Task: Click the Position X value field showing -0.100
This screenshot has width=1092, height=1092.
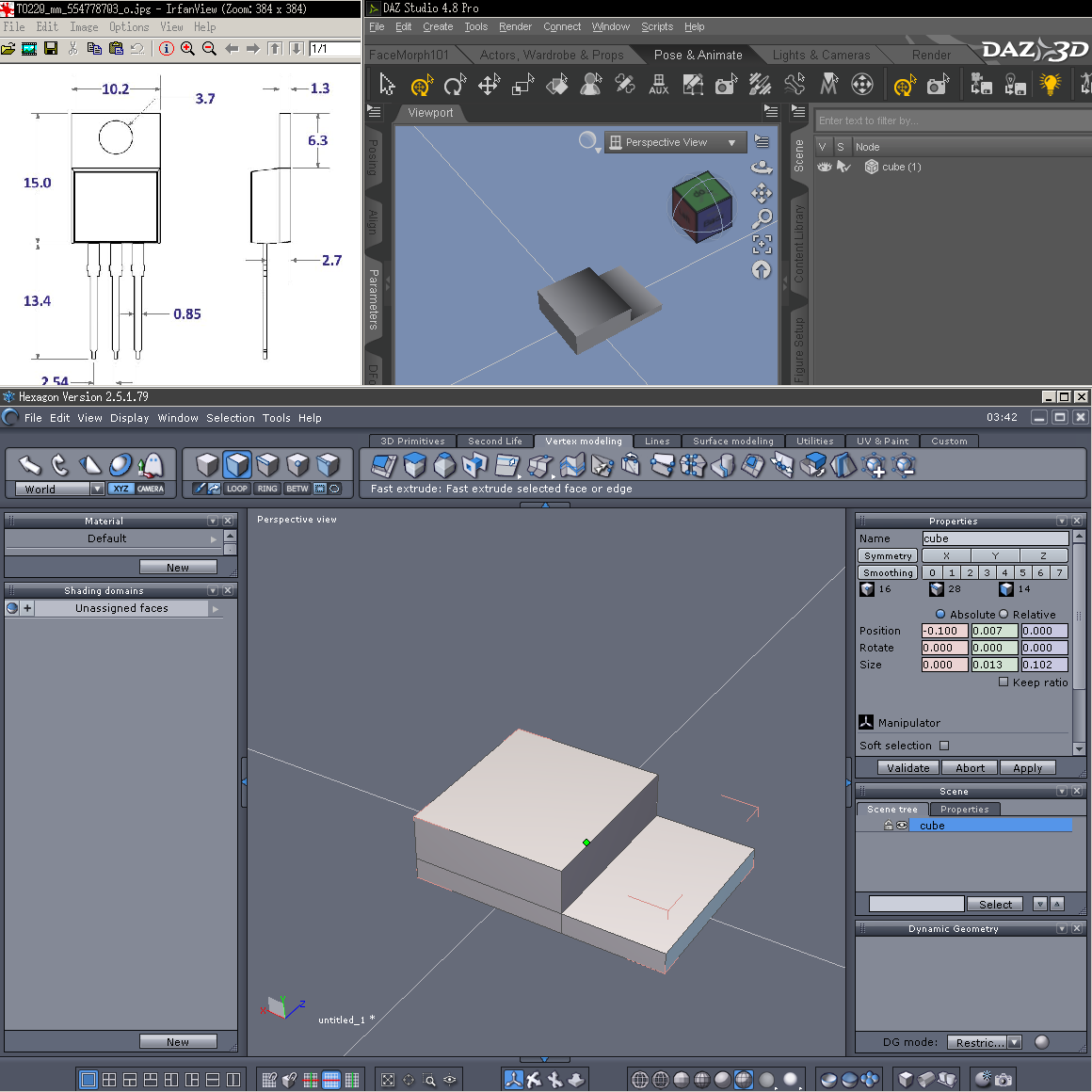Action: coord(944,631)
